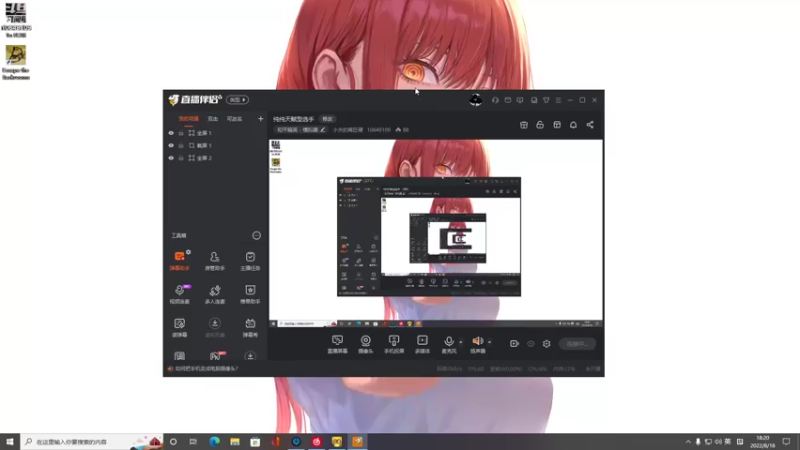Image resolution: width=800 pixels, height=450 pixels.
Task: Lock the 全屏 1 source layer
Action: 181,133
